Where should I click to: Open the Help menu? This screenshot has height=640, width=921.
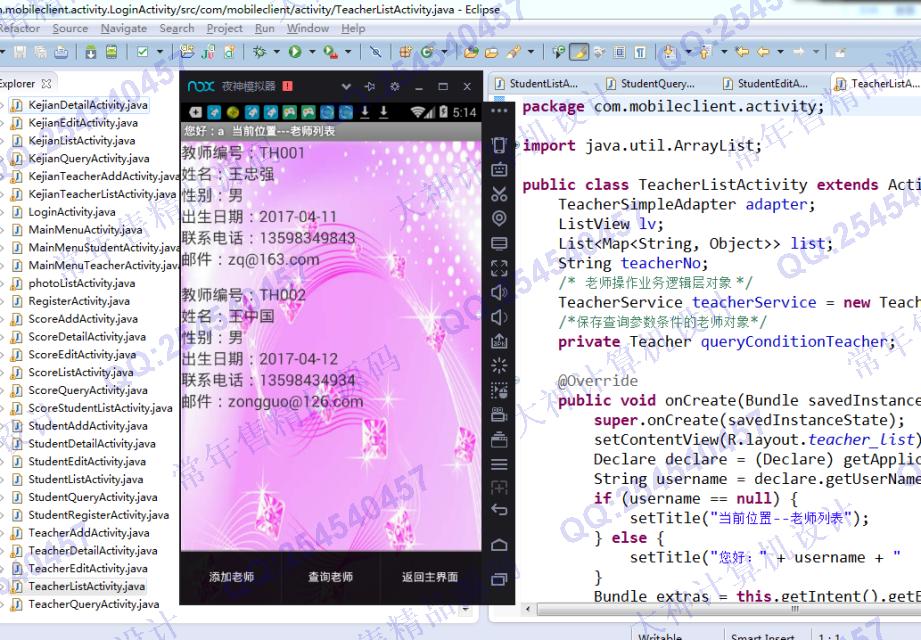[x=353, y=28]
